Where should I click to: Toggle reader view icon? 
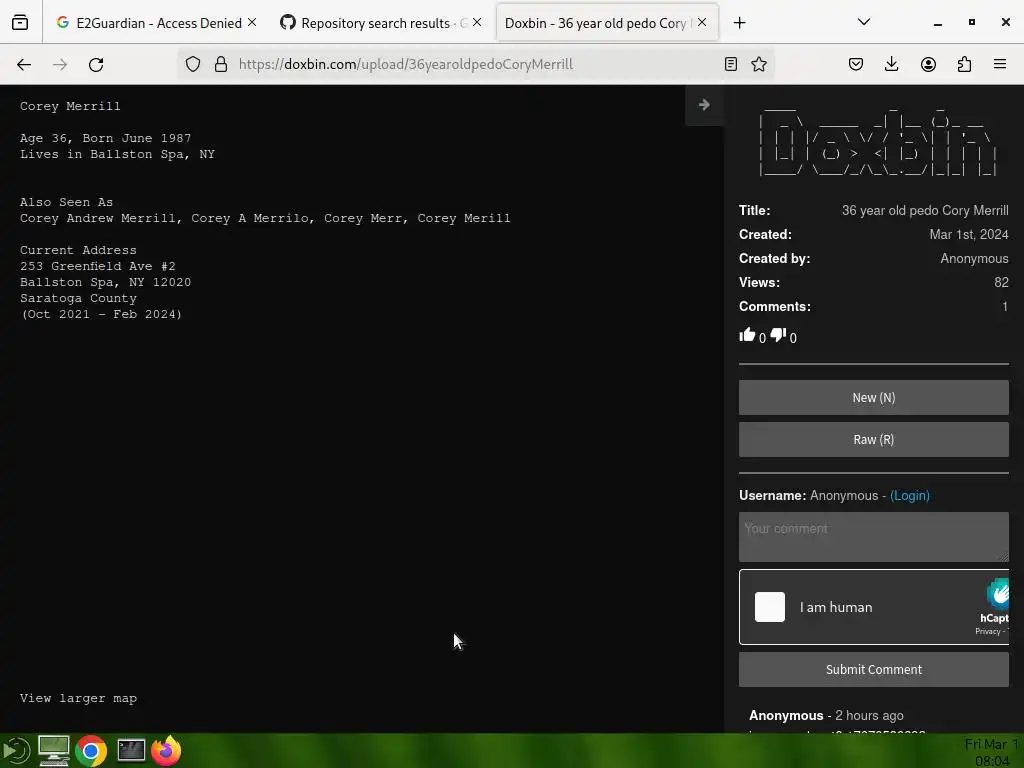731,64
